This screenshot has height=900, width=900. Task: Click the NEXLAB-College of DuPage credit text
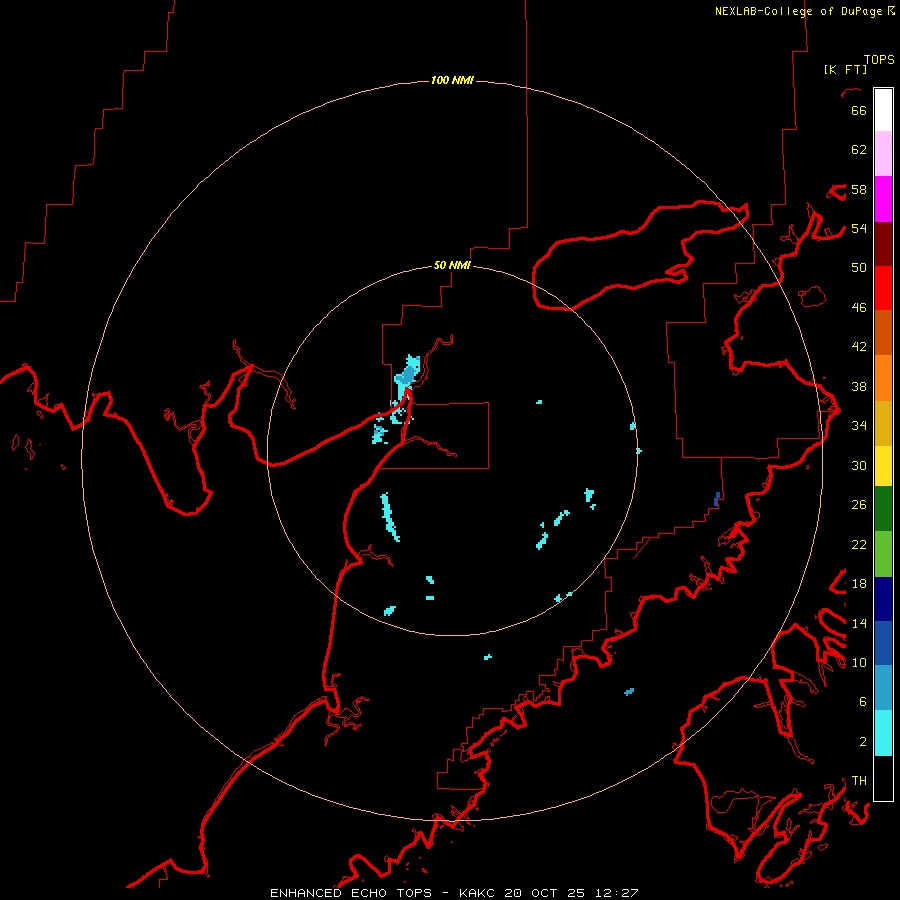800,11
